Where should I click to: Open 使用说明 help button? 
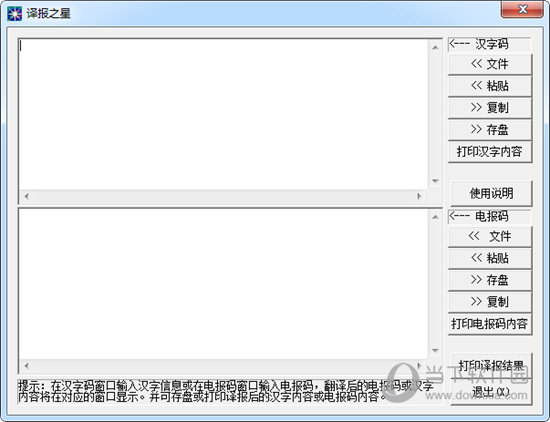(491, 193)
